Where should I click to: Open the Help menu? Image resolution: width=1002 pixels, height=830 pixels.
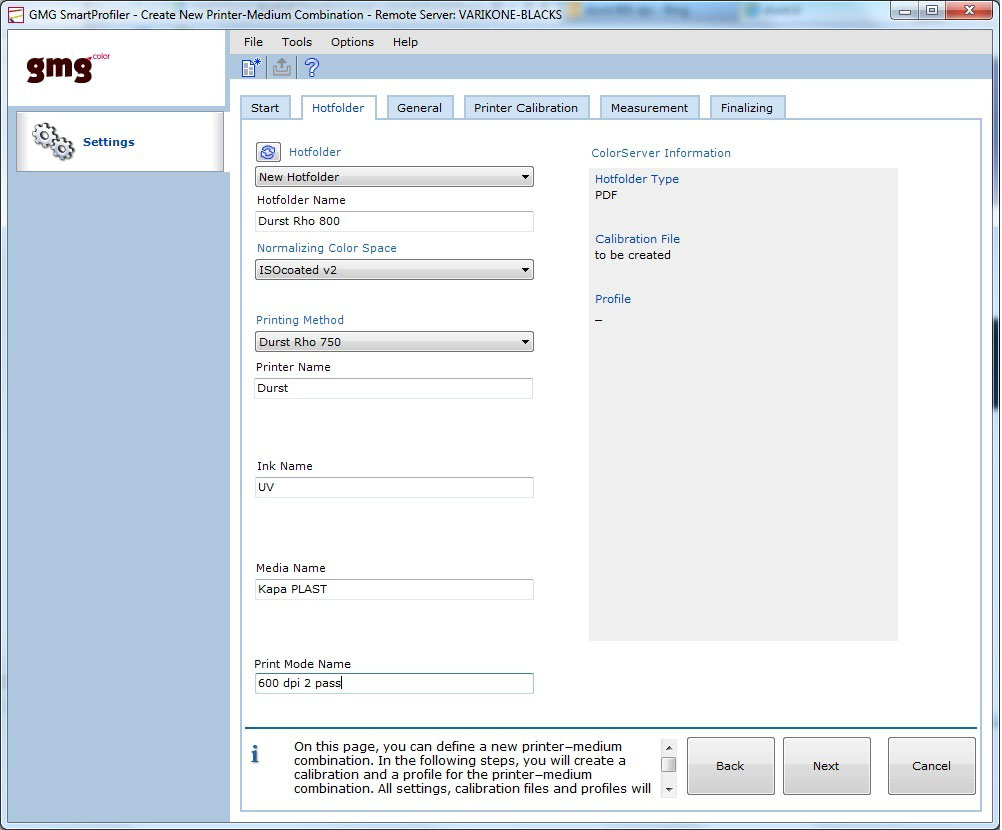[x=405, y=42]
